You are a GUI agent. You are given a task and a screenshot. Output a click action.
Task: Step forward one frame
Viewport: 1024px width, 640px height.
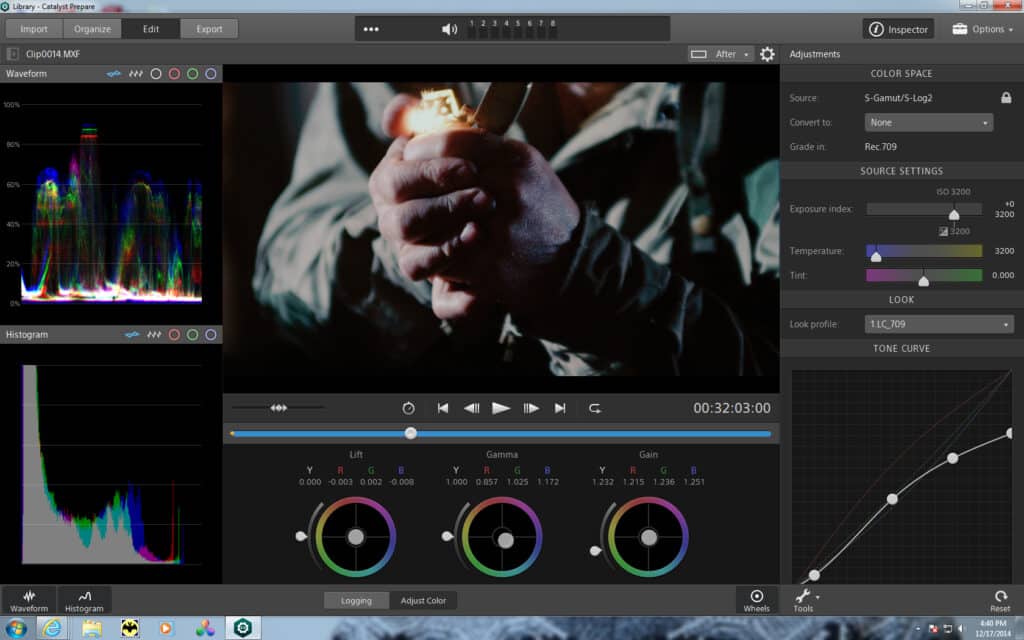coord(531,408)
